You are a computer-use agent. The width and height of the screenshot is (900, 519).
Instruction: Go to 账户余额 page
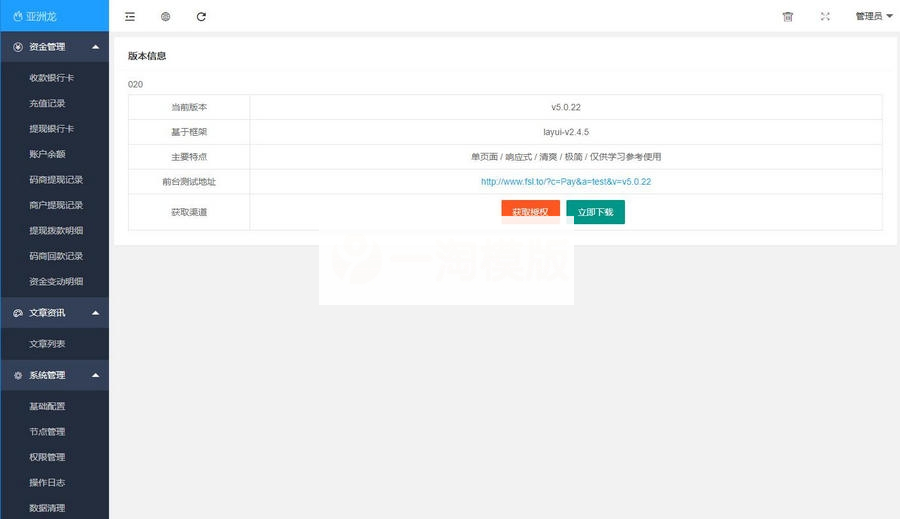[47, 154]
